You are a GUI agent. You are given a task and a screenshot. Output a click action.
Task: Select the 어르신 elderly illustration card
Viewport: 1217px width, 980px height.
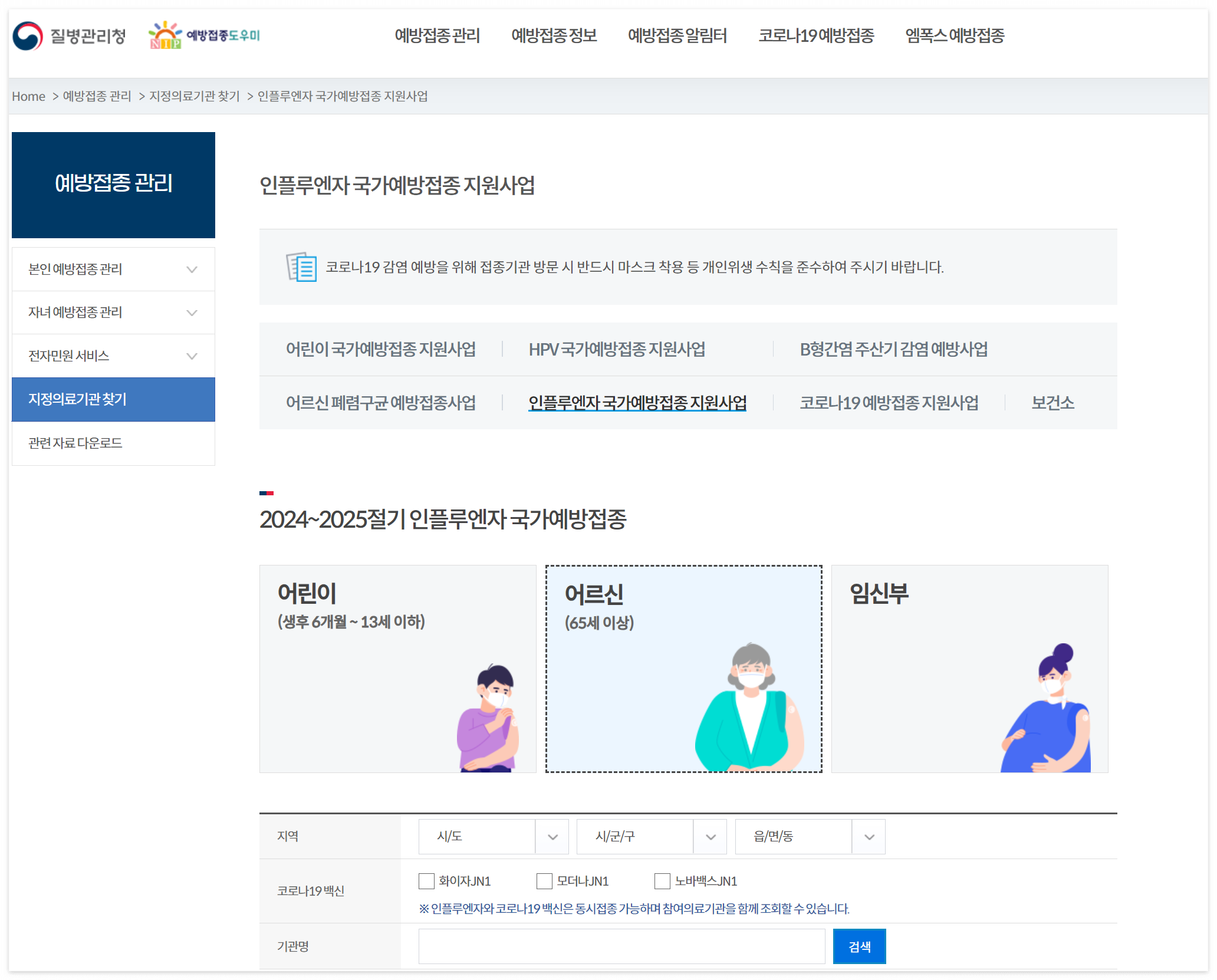click(x=683, y=668)
